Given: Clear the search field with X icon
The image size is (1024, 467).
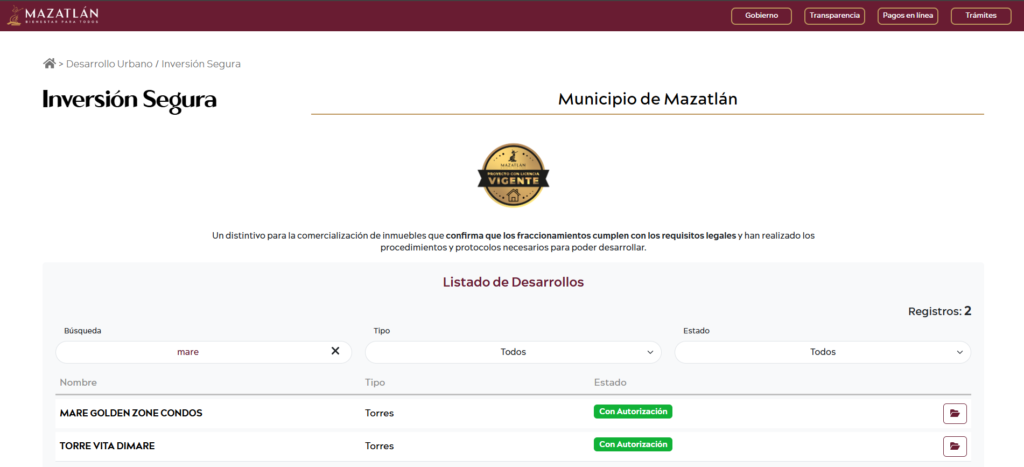Looking at the screenshot, I should [x=335, y=352].
